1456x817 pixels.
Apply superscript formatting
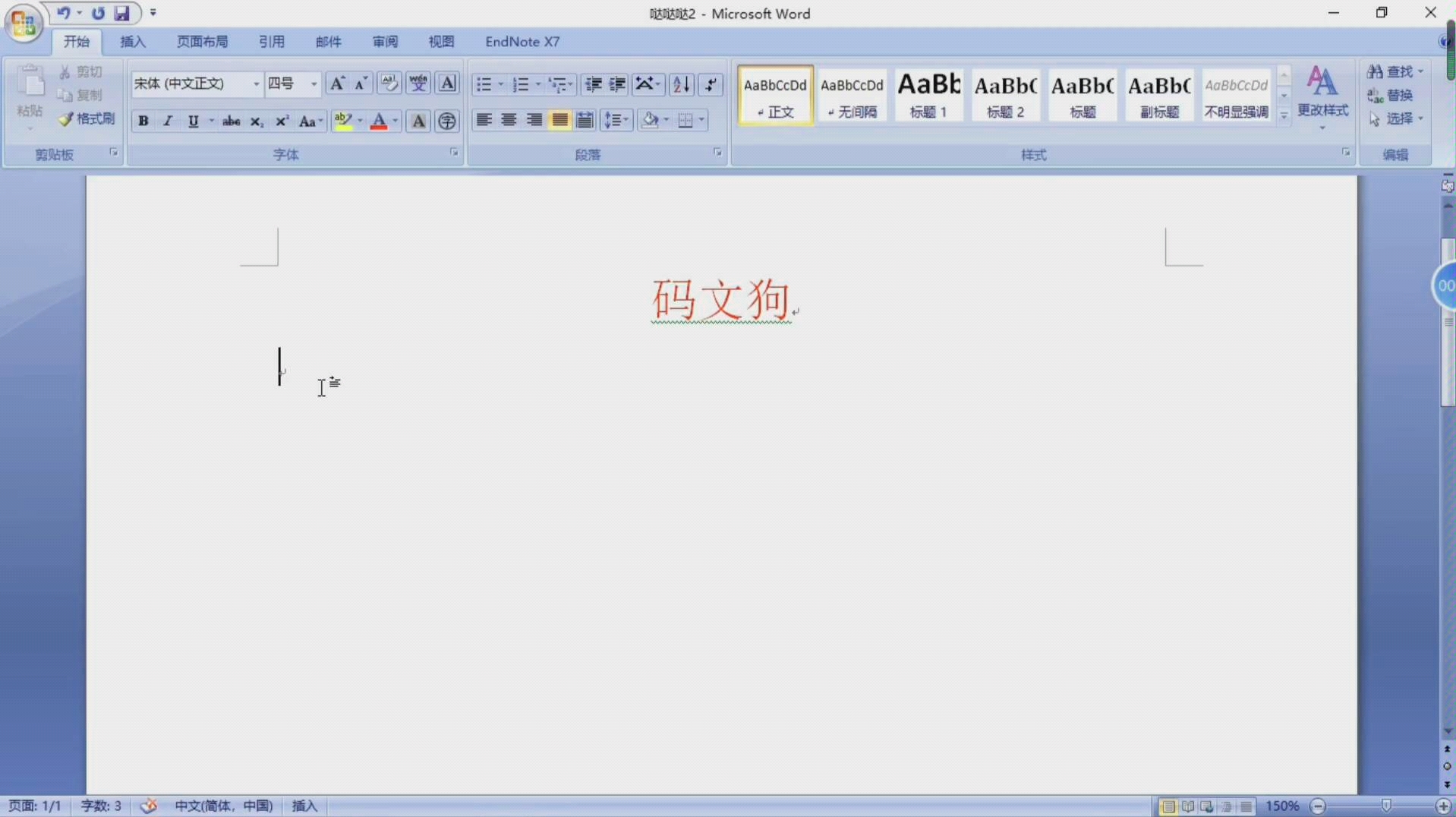point(282,121)
